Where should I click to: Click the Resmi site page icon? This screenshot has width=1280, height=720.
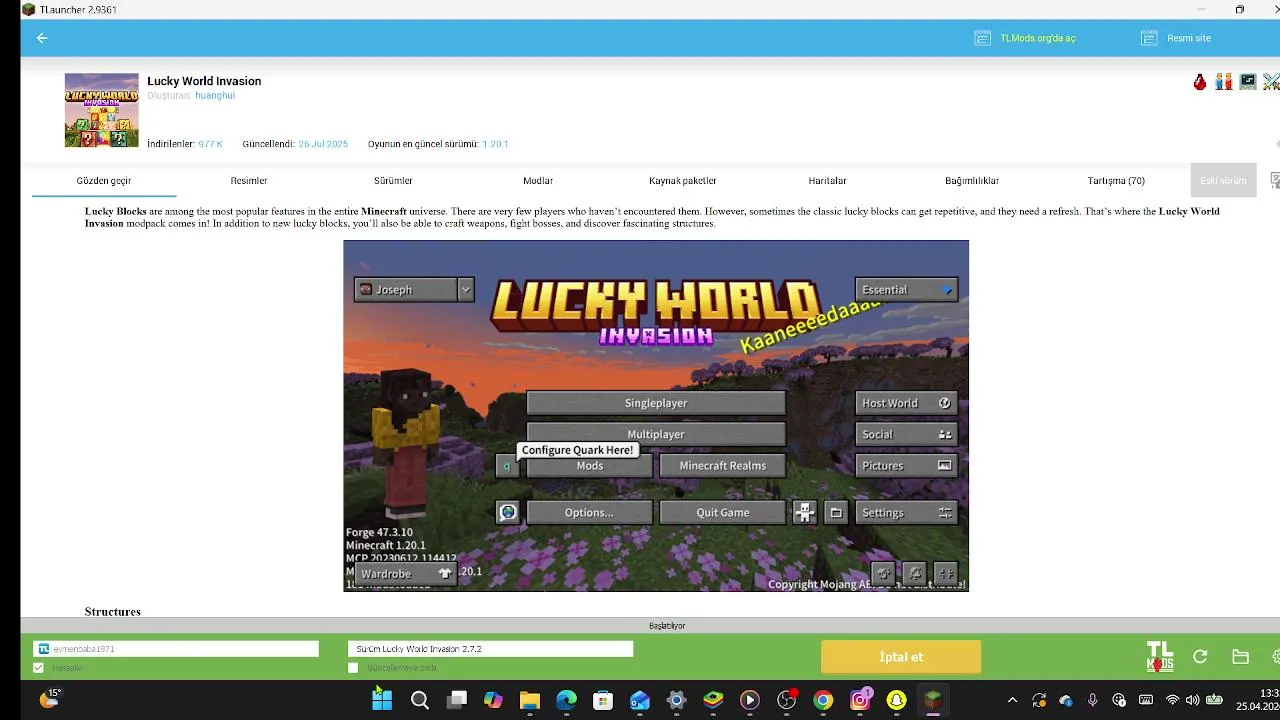[x=1149, y=38]
